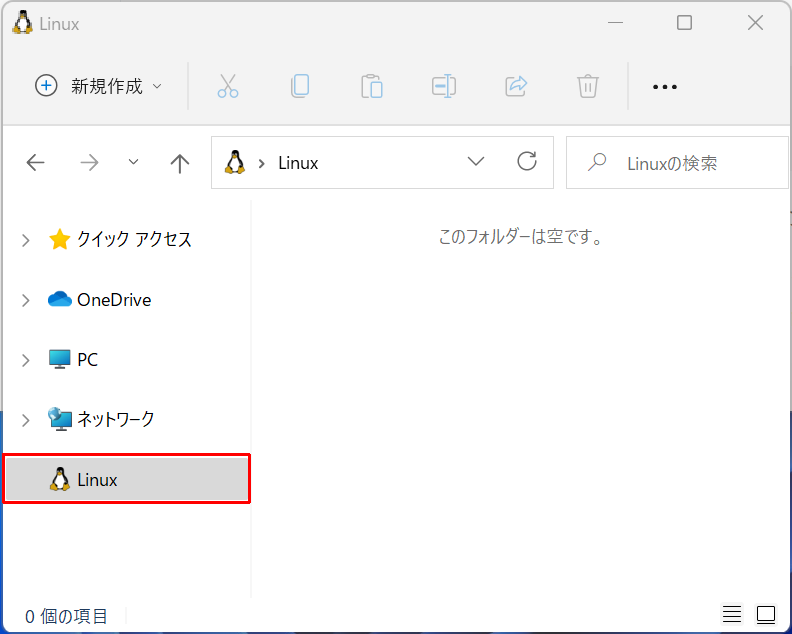The width and height of the screenshot is (792, 634).
Task: Click the Copy icon in toolbar
Action: click(300, 86)
